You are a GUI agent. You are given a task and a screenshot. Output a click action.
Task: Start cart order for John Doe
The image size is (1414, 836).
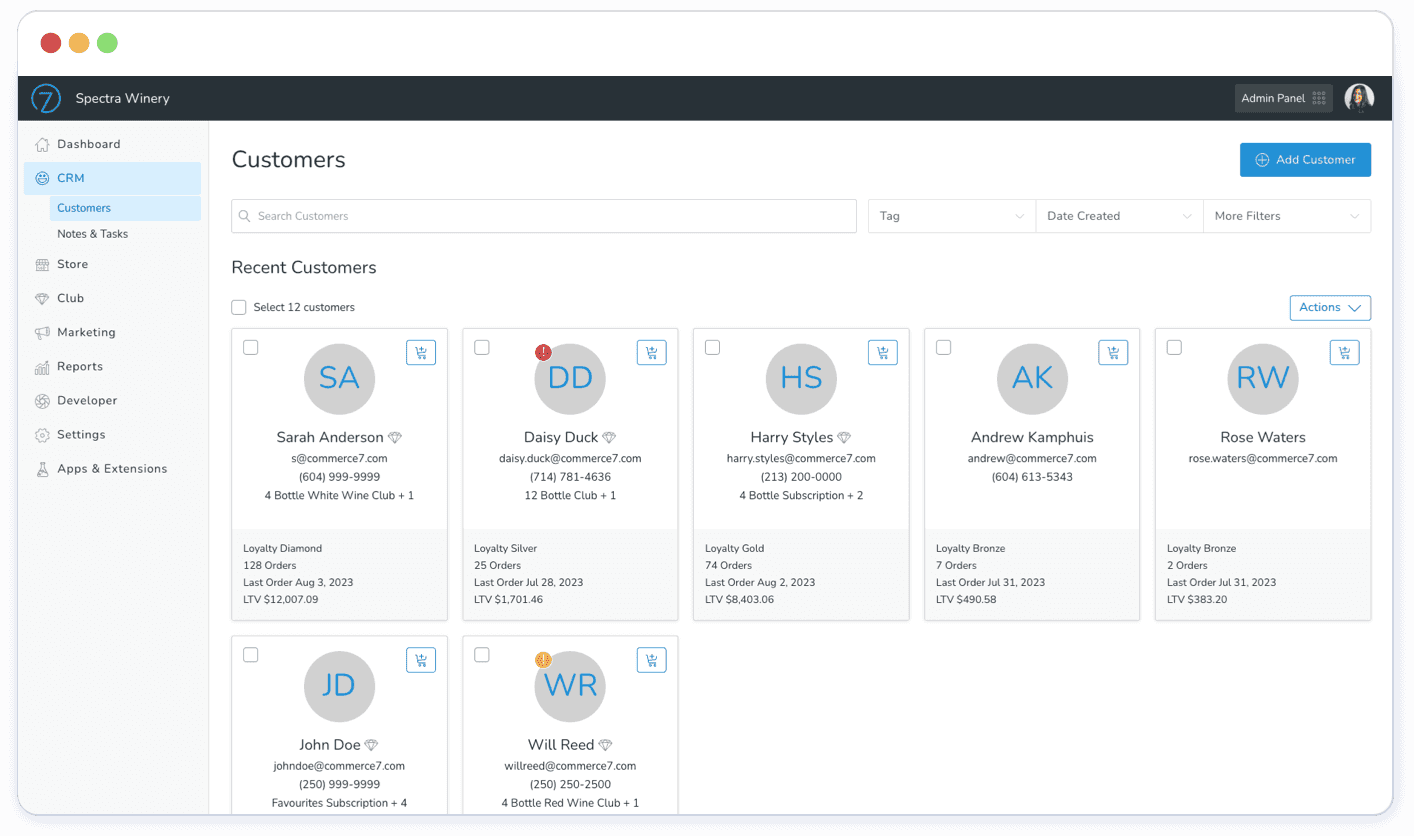(421, 660)
